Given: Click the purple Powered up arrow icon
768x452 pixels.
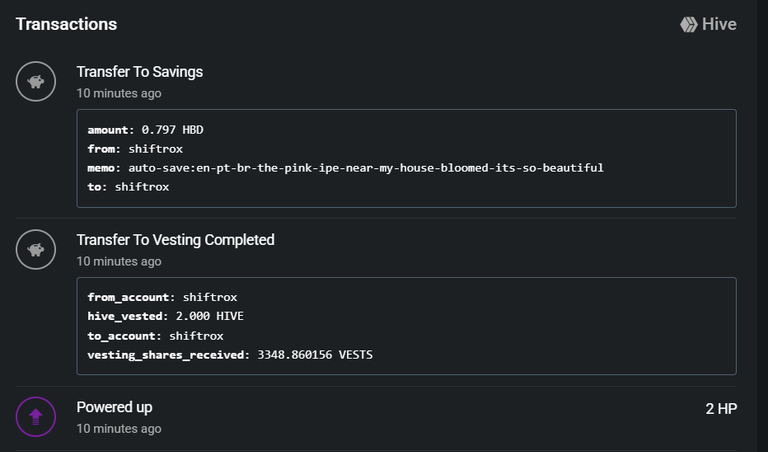Looking at the screenshot, I should tap(36, 417).
